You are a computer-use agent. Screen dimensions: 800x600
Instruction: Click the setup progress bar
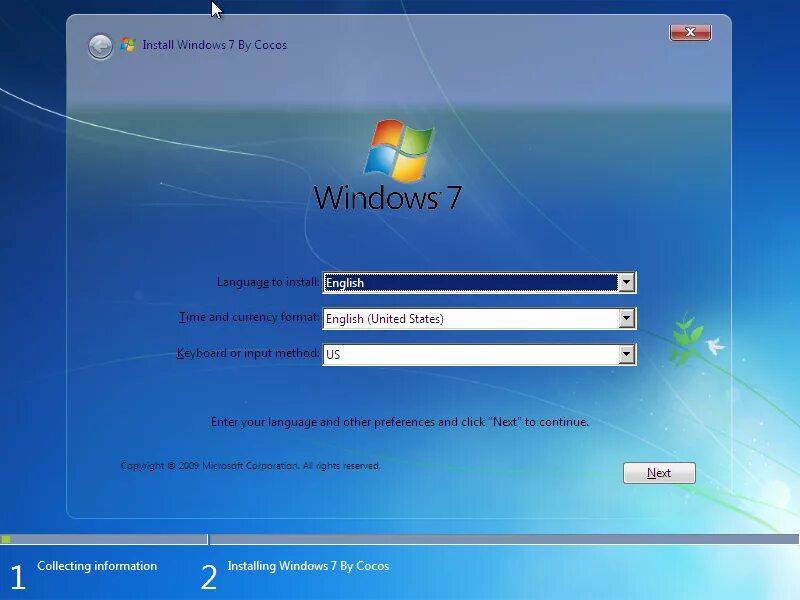(399, 539)
